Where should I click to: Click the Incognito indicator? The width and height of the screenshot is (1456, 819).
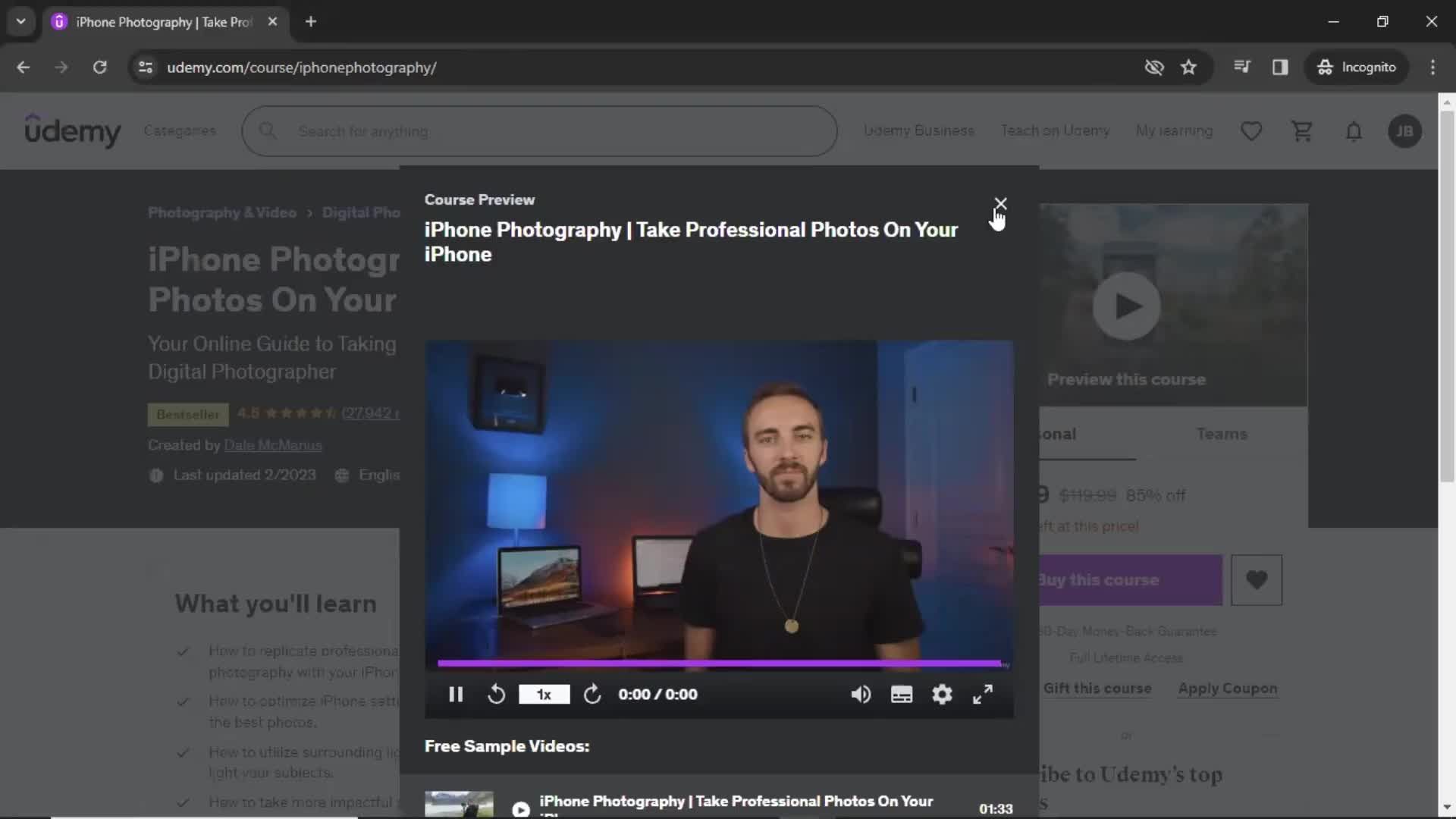pyautogui.click(x=1357, y=67)
